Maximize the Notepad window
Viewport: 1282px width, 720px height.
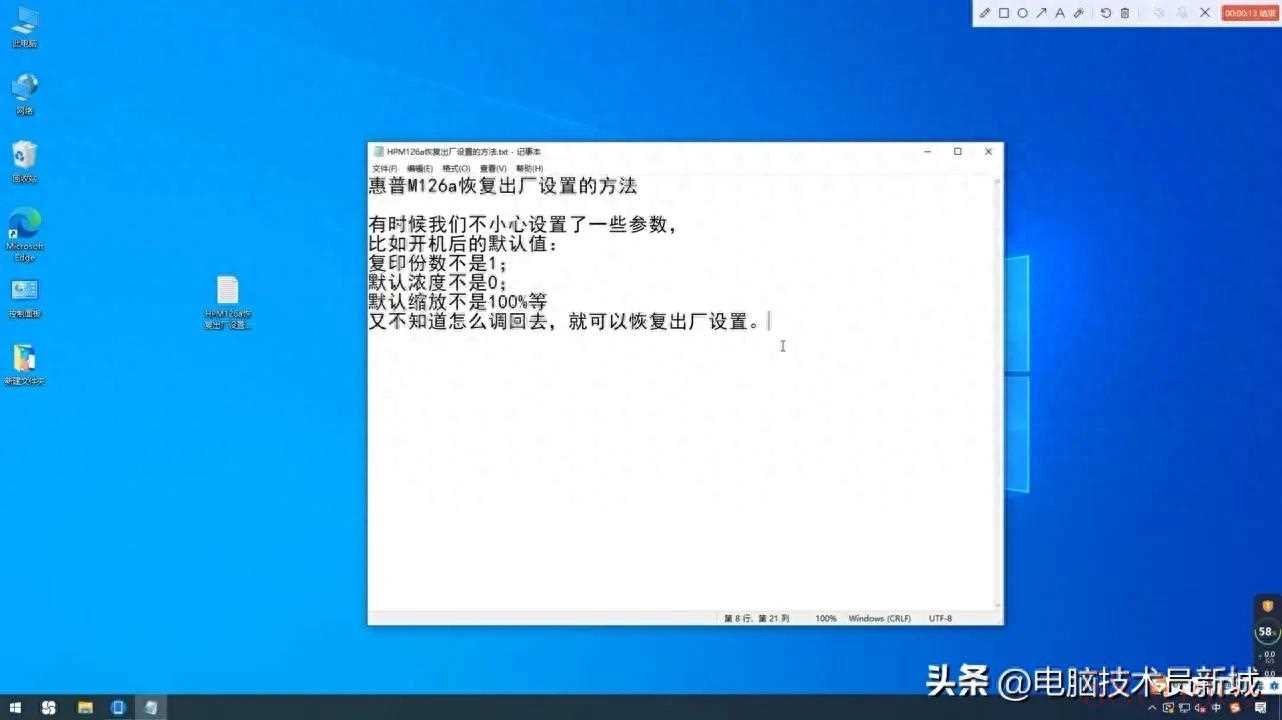point(957,151)
